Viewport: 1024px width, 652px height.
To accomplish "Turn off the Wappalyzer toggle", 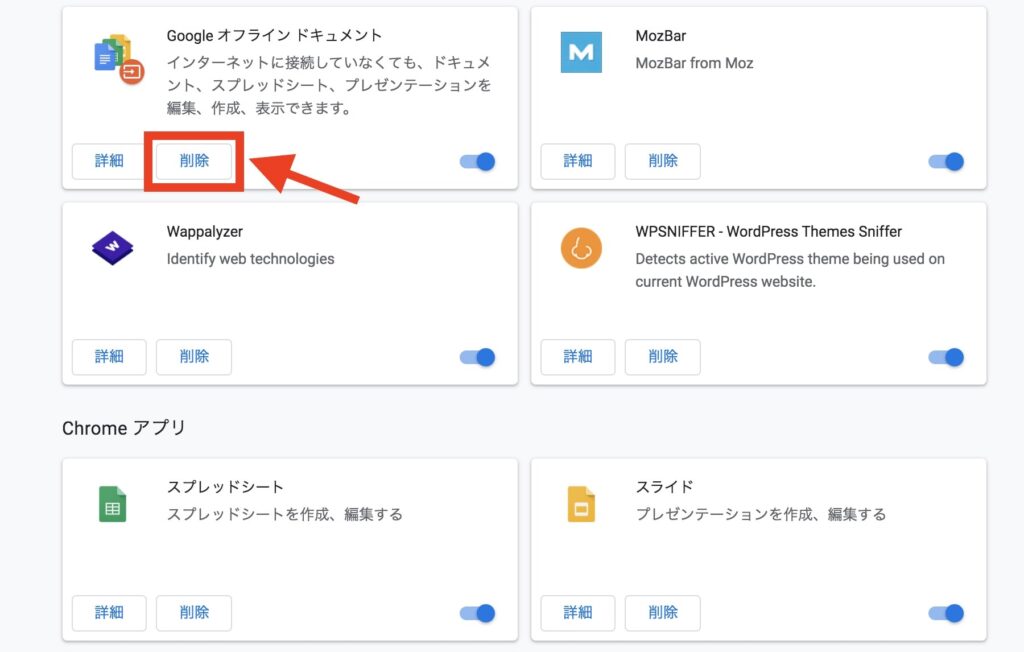I will pyautogui.click(x=477, y=357).
